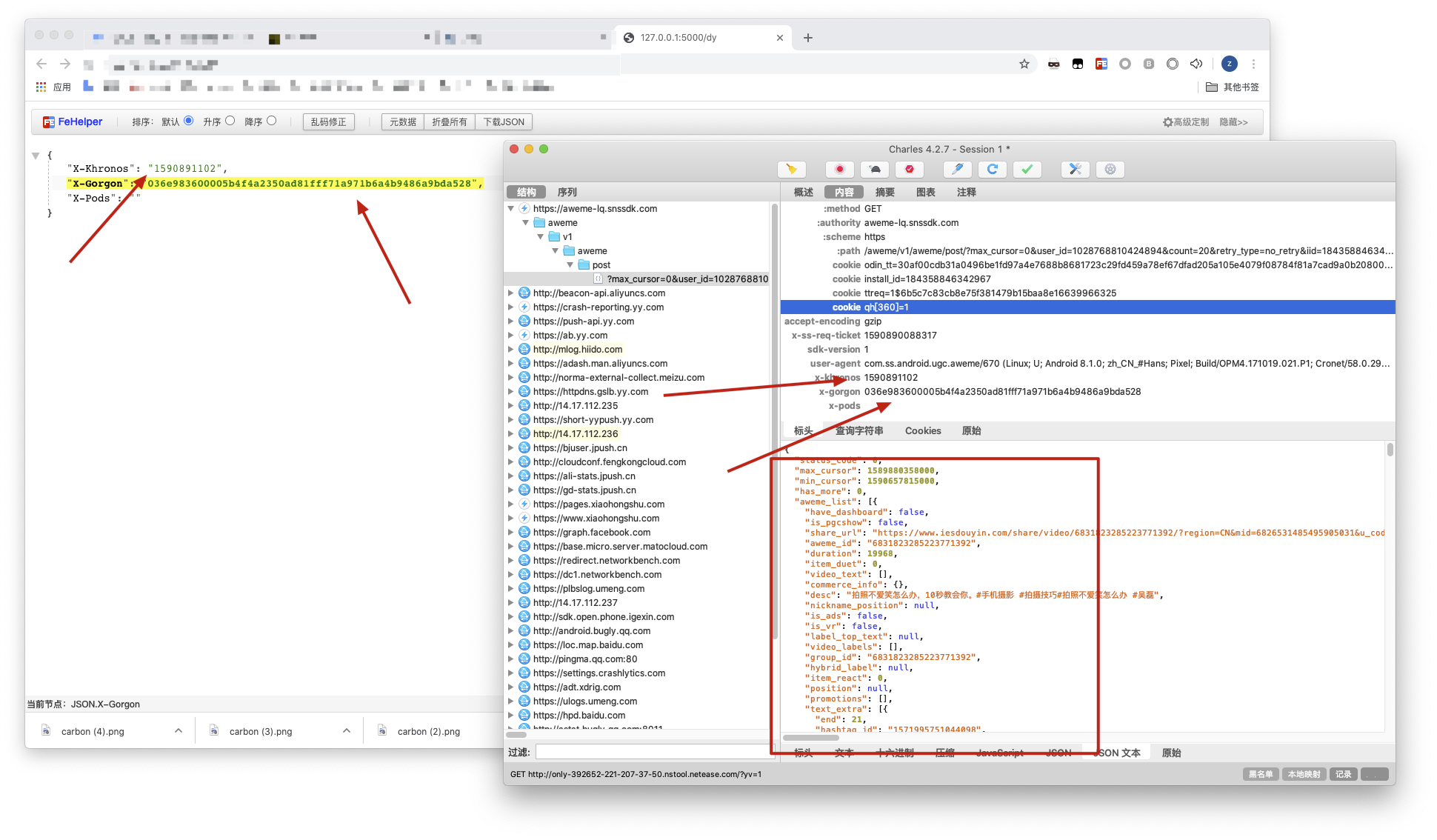Open the Charles tools wrench icon
The width and height of the screenshot is (1437, 840).
1075,170
